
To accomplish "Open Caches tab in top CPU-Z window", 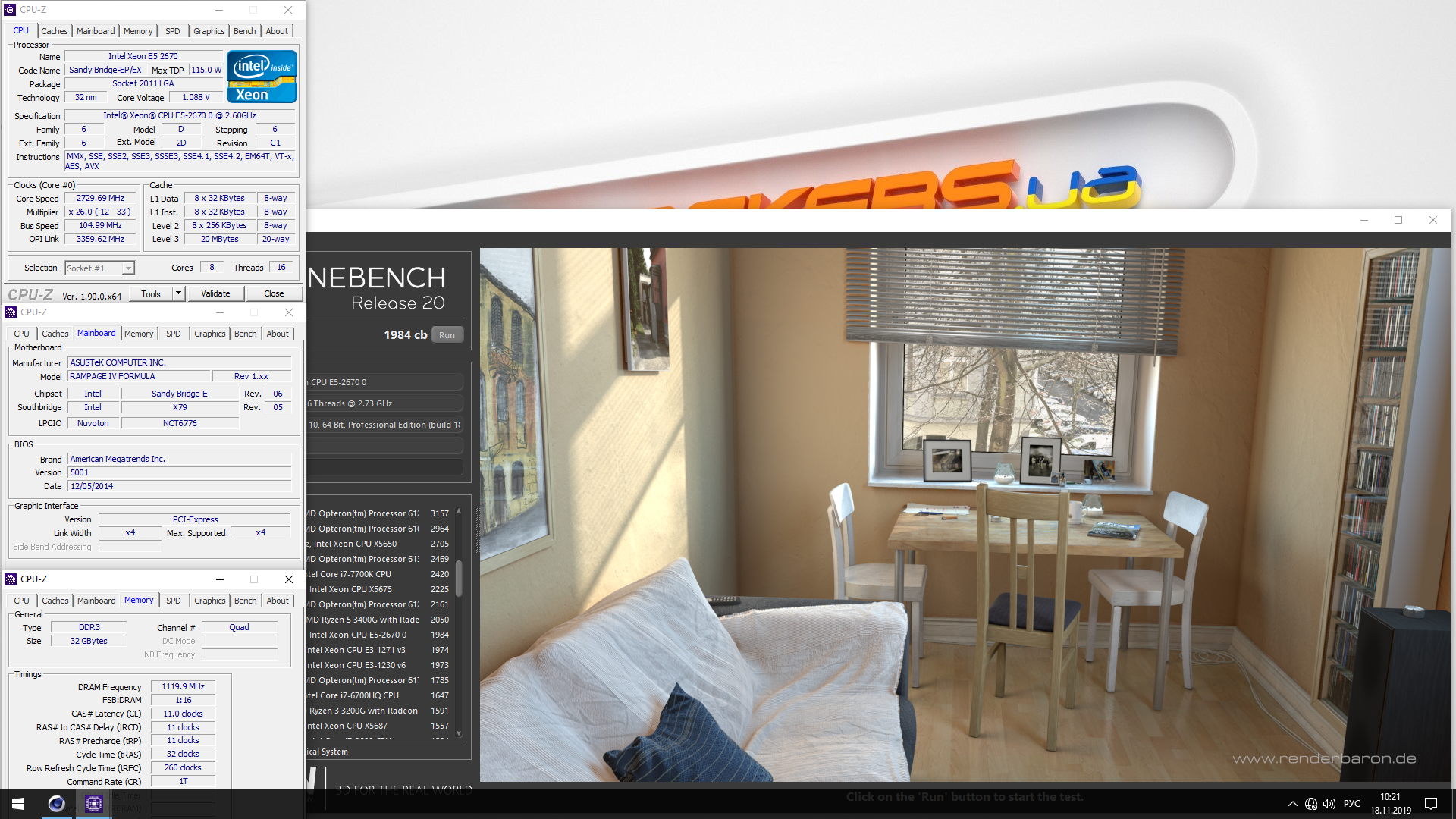I will point(55,31).
